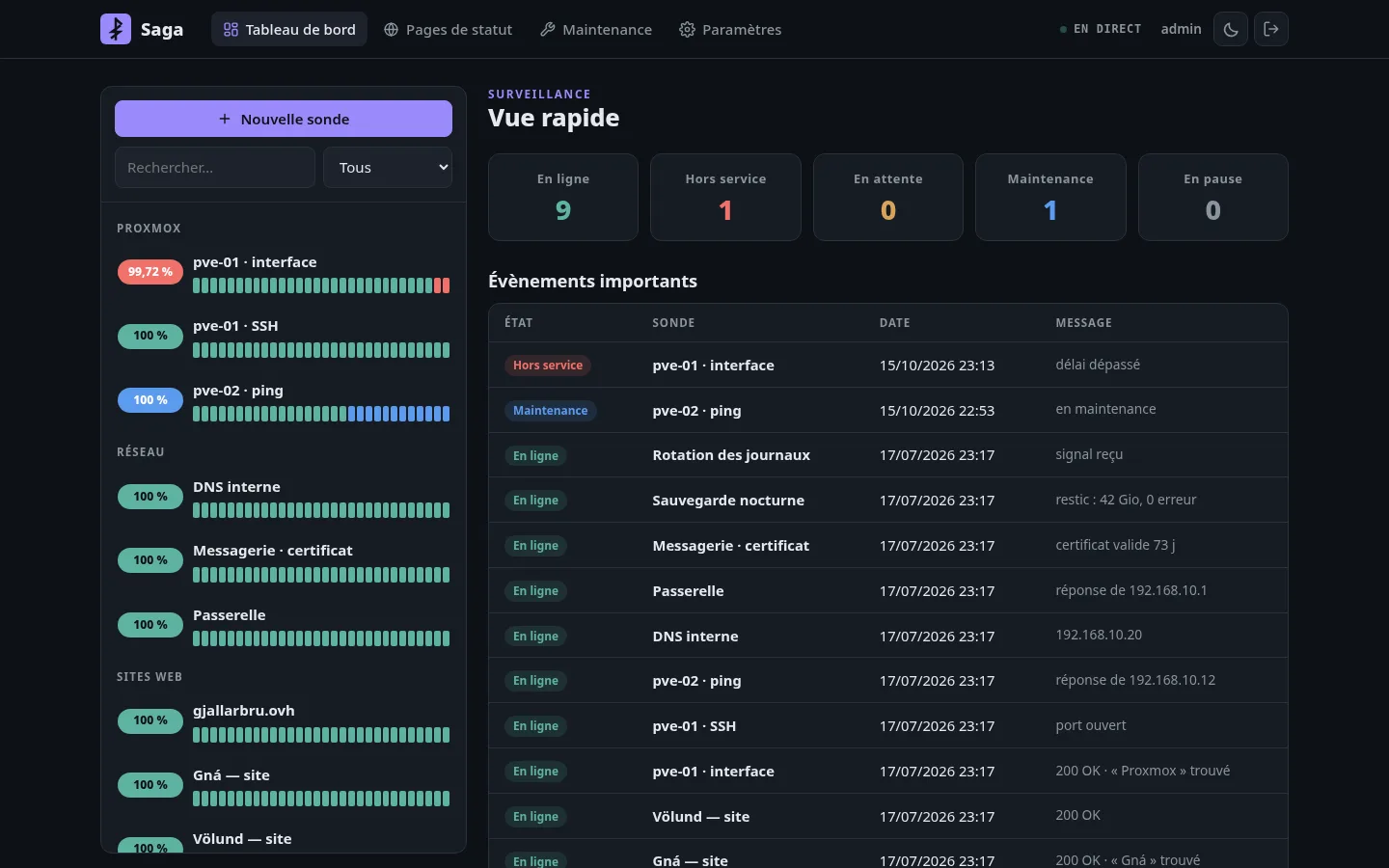Screen dimensions: 1389x868
Task: Click Rotation des journaux in events table
Action: pyautogui.click(x=731, y=455)
